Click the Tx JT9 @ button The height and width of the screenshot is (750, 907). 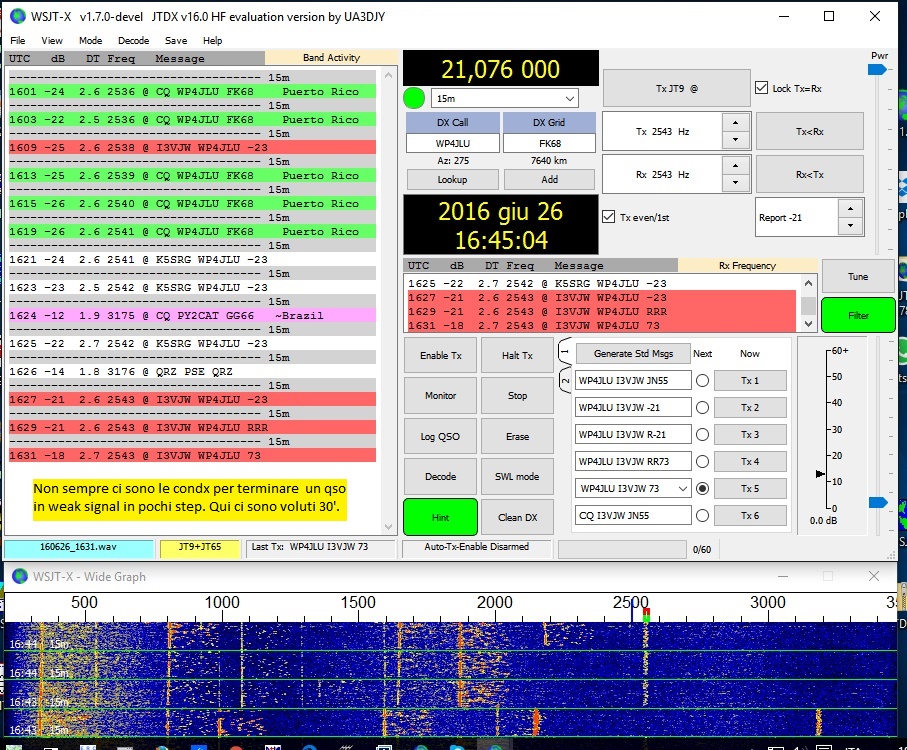677,88
